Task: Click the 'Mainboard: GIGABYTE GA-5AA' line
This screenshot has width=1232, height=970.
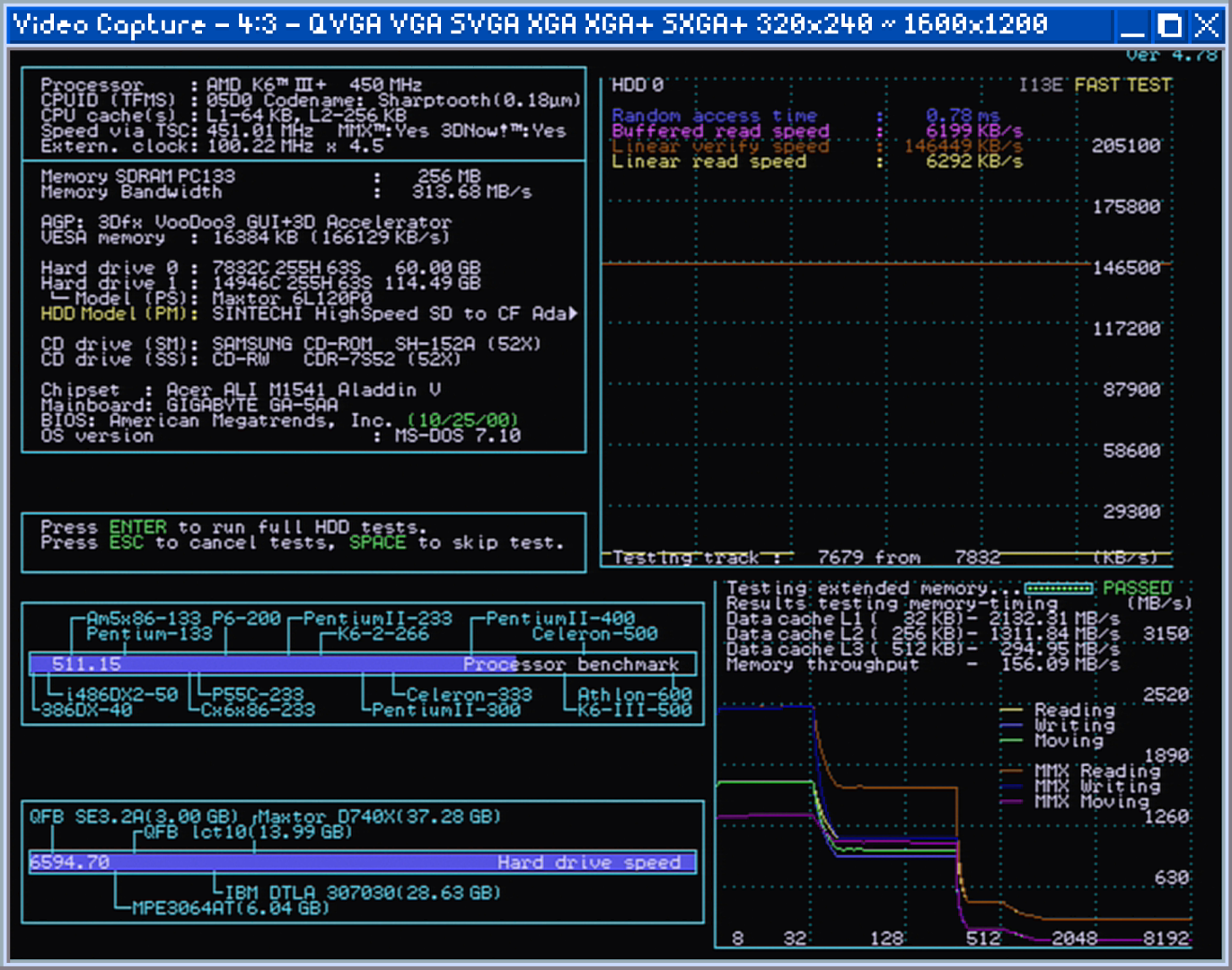Action: pos(189,405)
